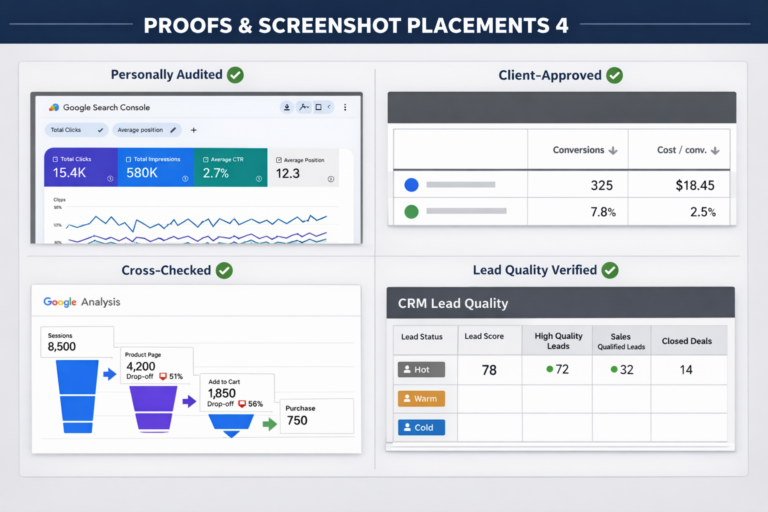Select the Average CTR metric card
The width and height of the screenshot is (768, 512).
[x=231, y=167]
